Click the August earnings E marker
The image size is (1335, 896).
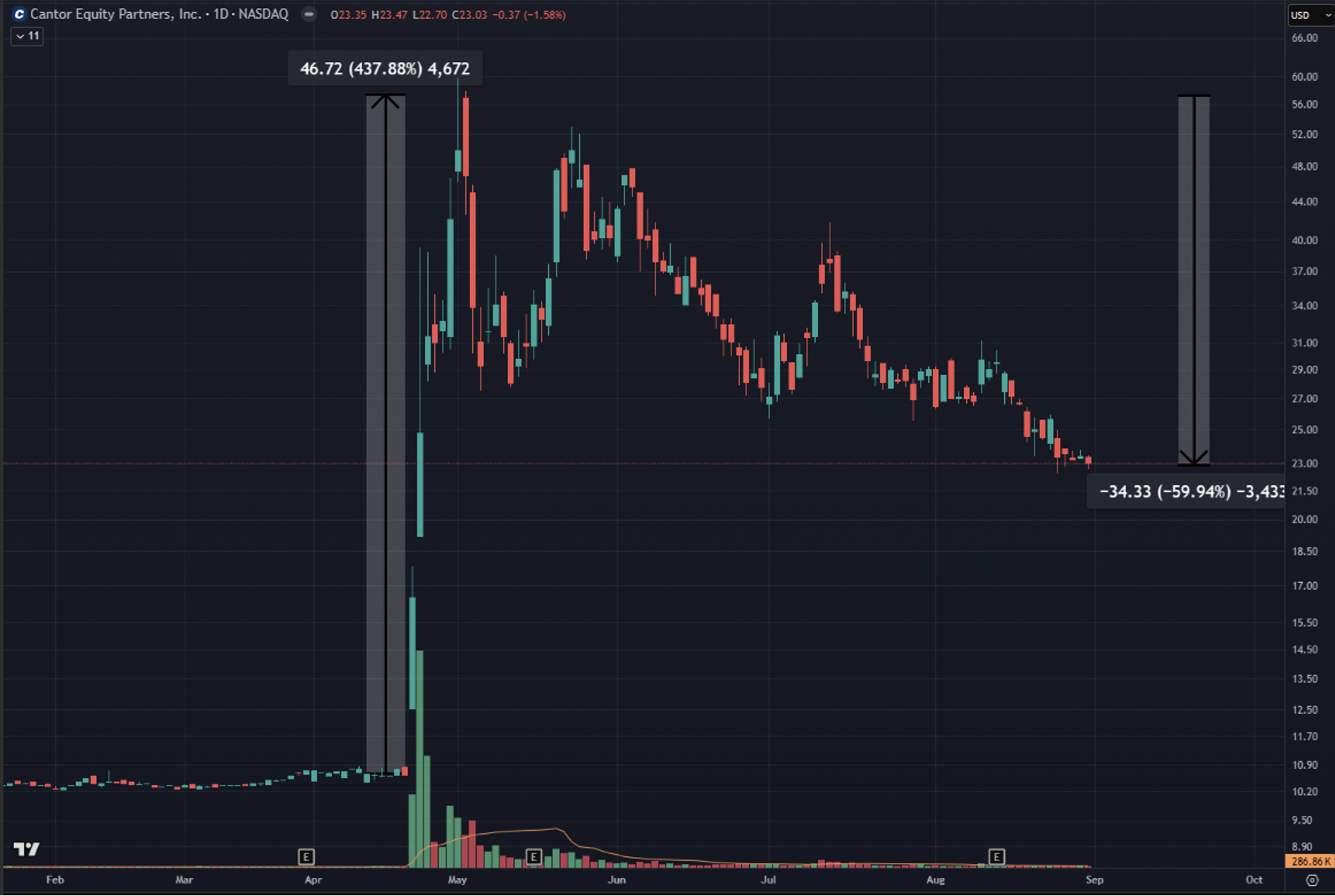click(x=996, y=857)
